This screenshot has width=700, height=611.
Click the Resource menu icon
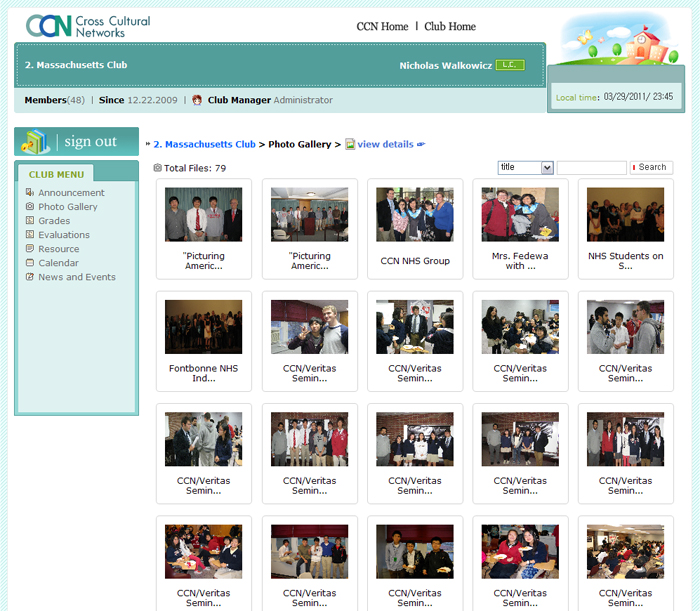[x=30, y=248]
